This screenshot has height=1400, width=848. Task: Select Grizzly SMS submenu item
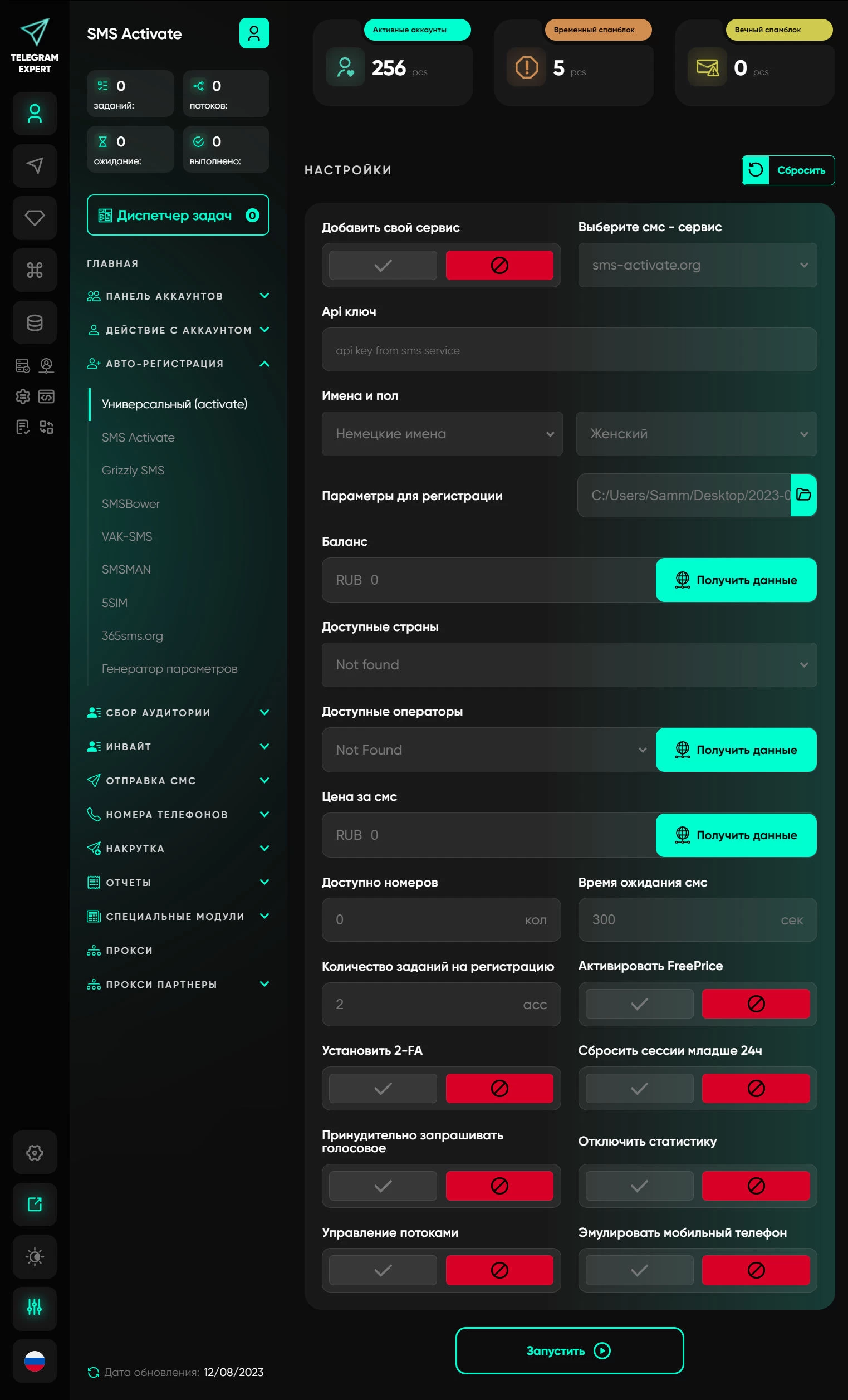click(x=133, y=471)
